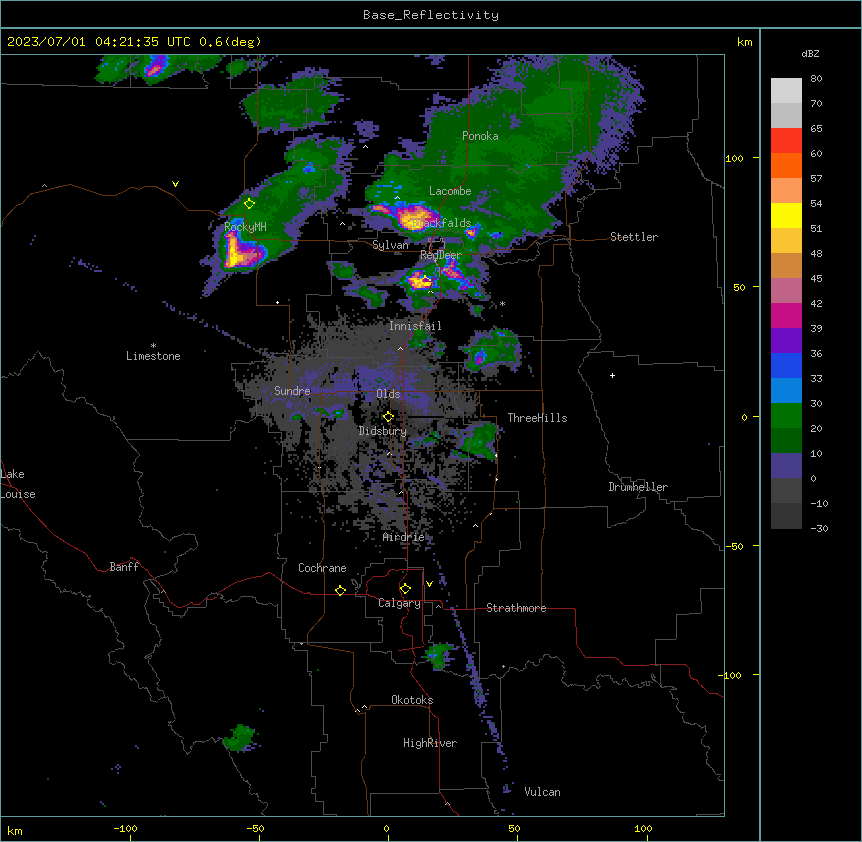Click the RedDeer city label

click(x=440, y=255)
